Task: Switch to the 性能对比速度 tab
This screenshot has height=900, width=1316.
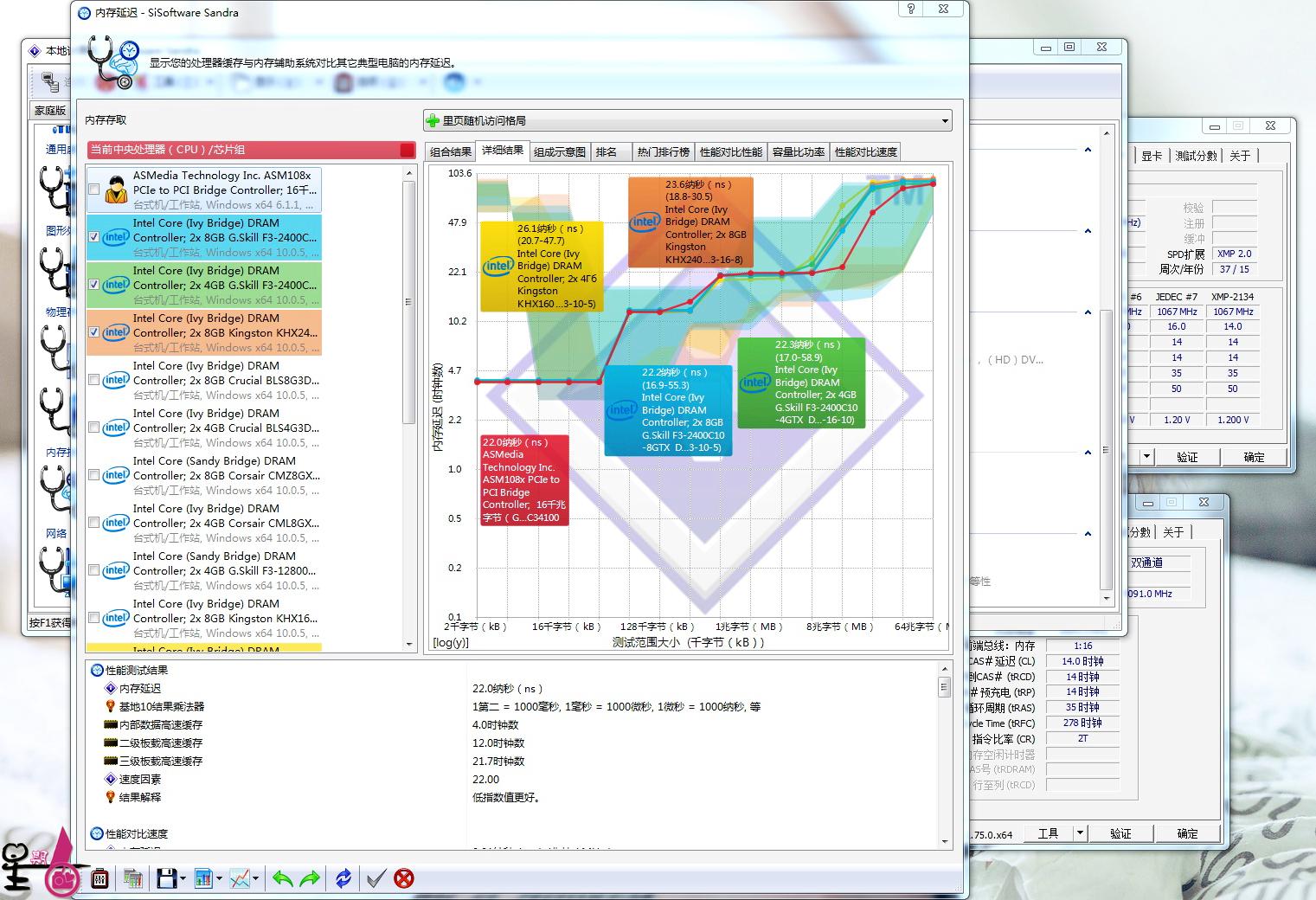Action: tap(866, 151)
